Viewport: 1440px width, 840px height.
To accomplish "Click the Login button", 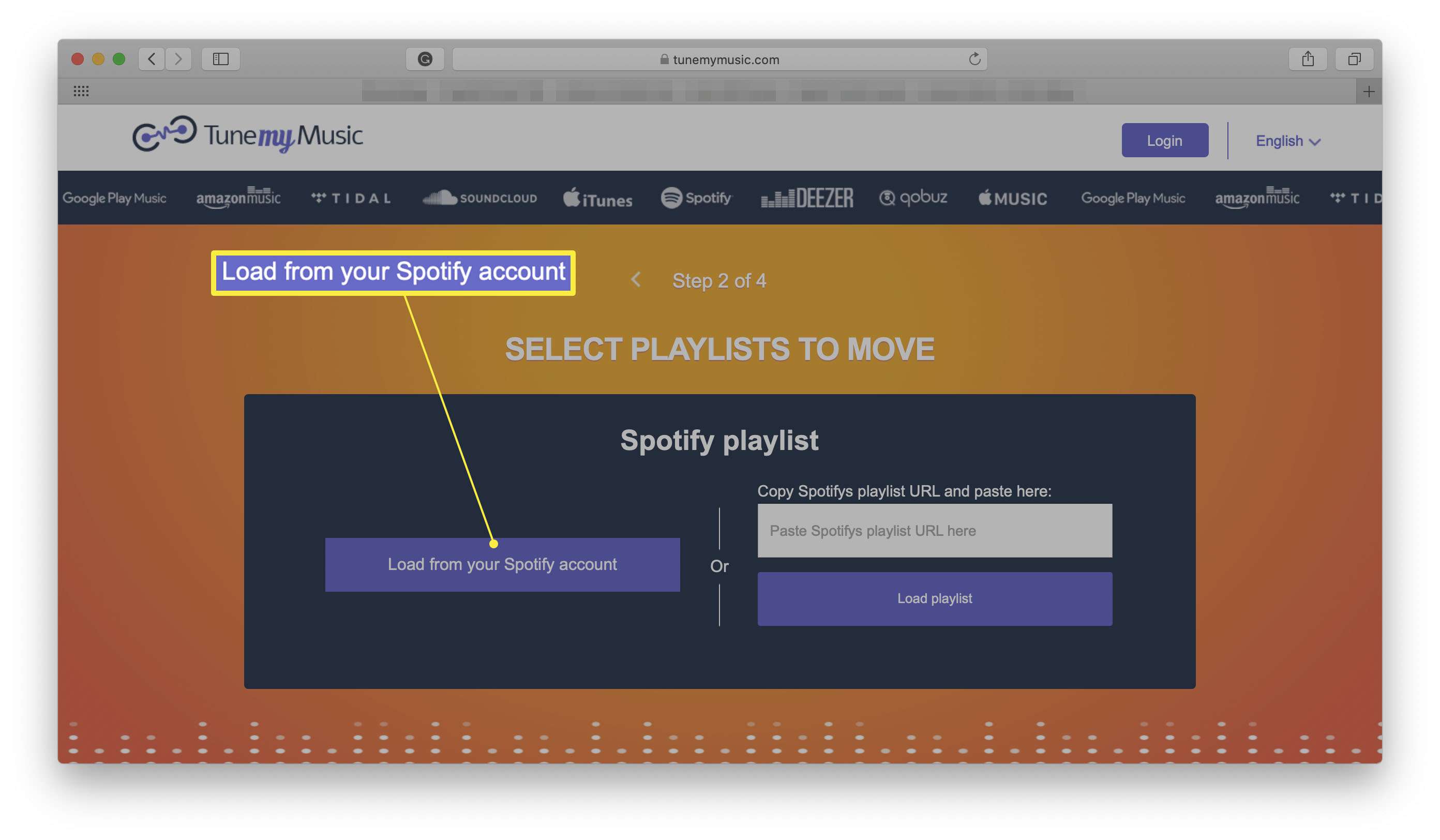I will [x=1165, y=140].
